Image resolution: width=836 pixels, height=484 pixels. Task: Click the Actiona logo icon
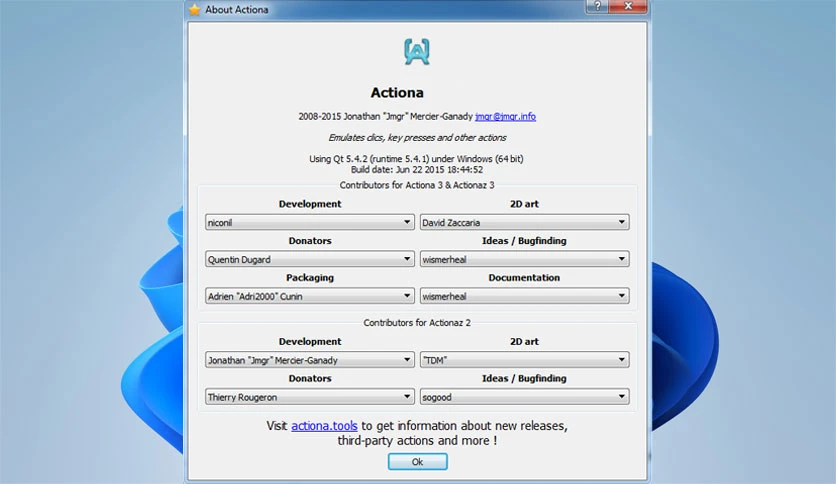417,52
